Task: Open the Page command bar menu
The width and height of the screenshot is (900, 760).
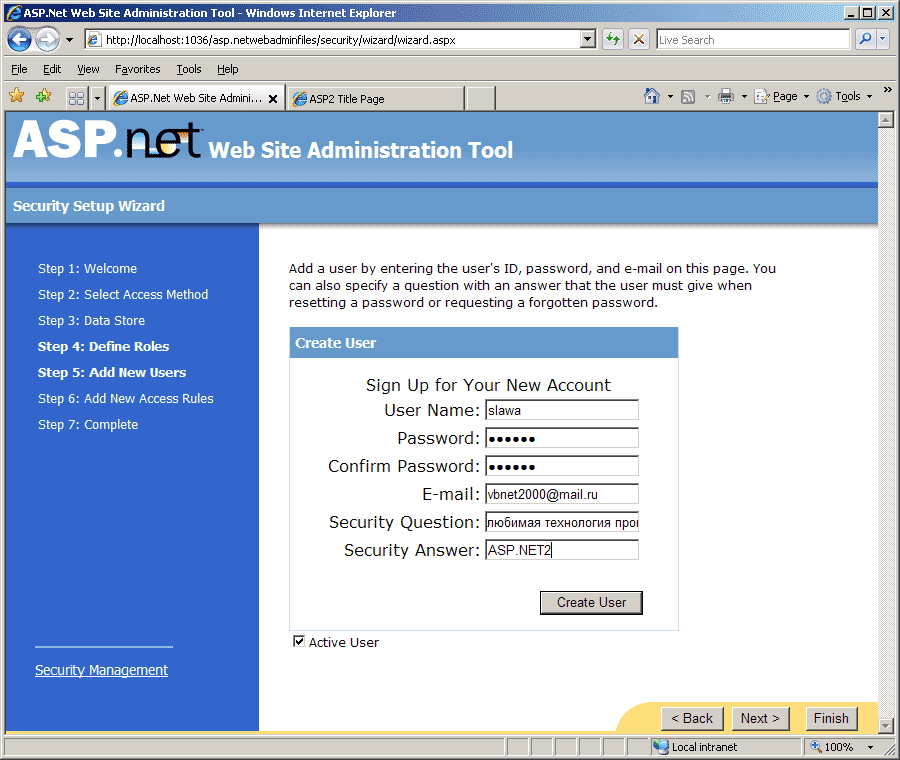Action: tap(782, 96)
